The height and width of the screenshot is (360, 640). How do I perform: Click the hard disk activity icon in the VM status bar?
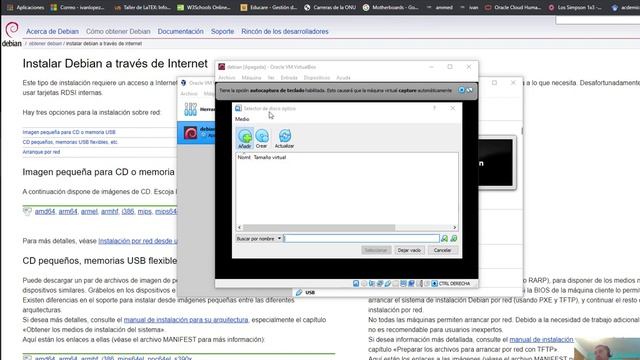(x=356, y=283)
